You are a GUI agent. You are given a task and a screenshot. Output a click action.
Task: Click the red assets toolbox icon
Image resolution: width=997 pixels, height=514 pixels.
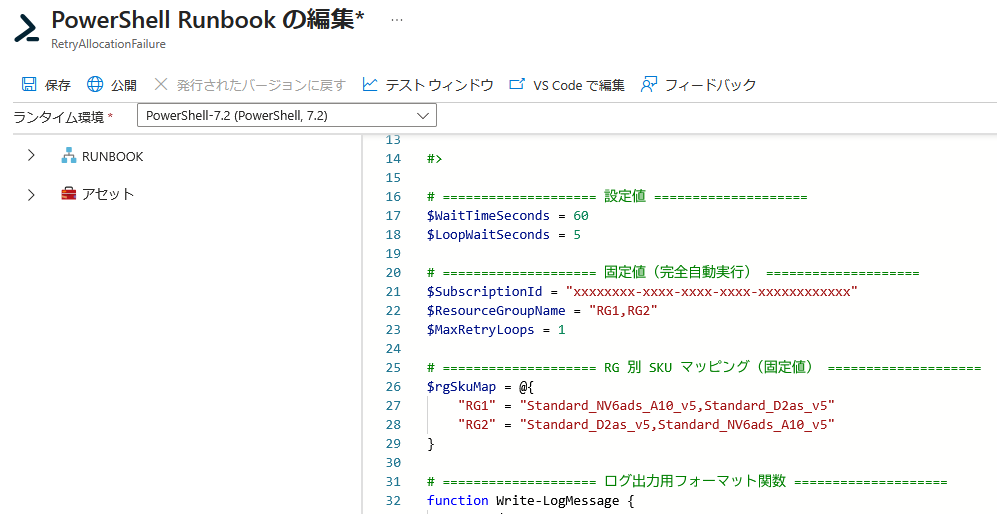pos(69,194)
